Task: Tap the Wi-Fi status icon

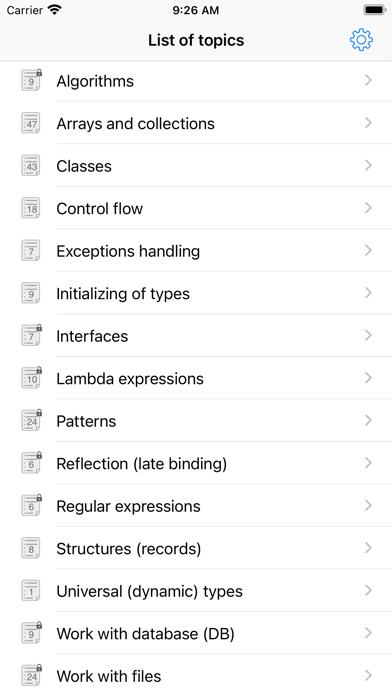Action: point(55,10)
